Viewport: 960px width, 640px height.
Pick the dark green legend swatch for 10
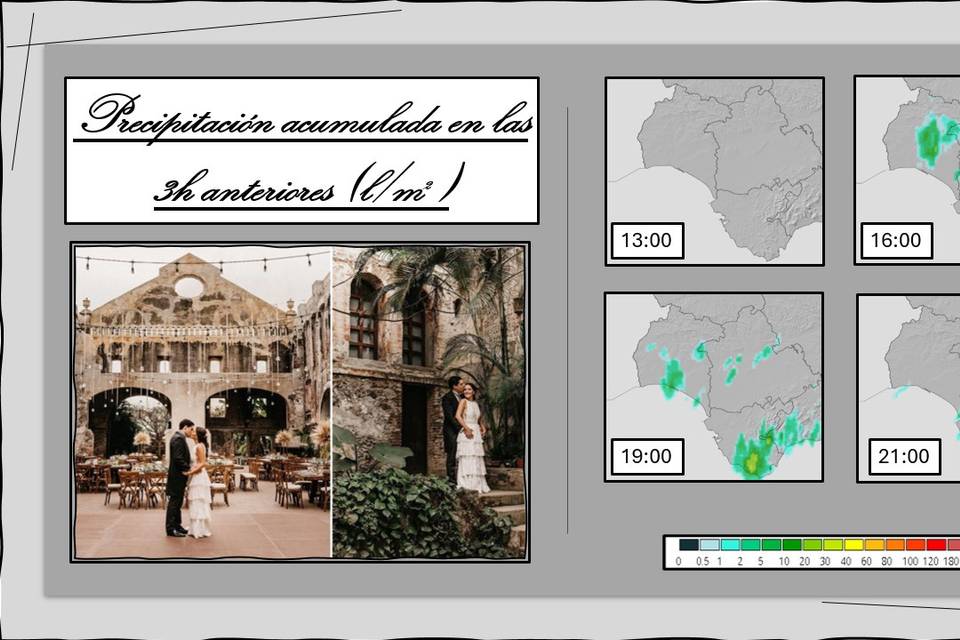point(792,544)
